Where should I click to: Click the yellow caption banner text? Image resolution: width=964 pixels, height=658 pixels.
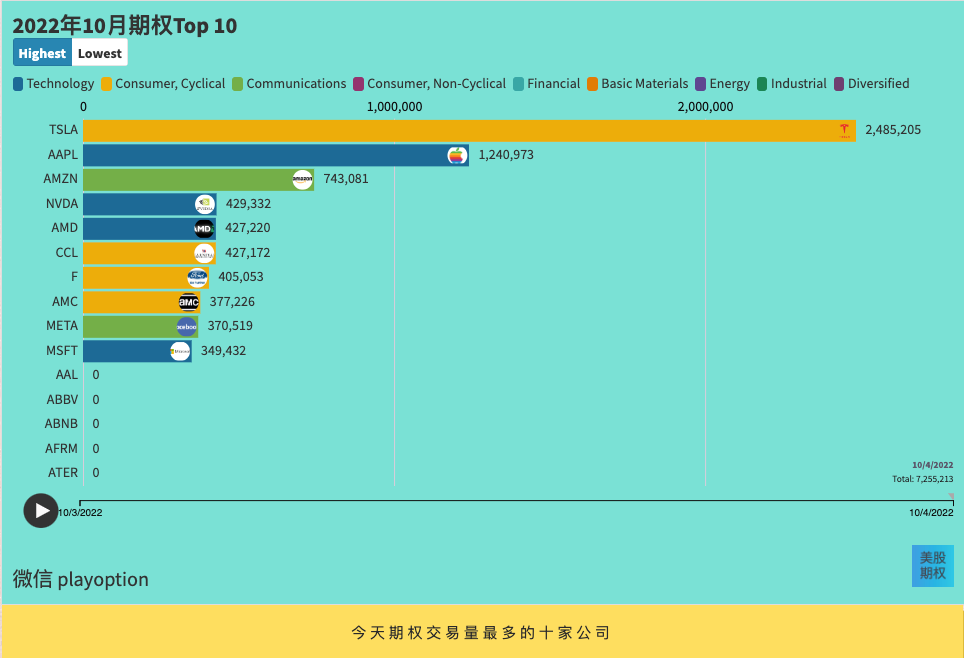(480, 633)
